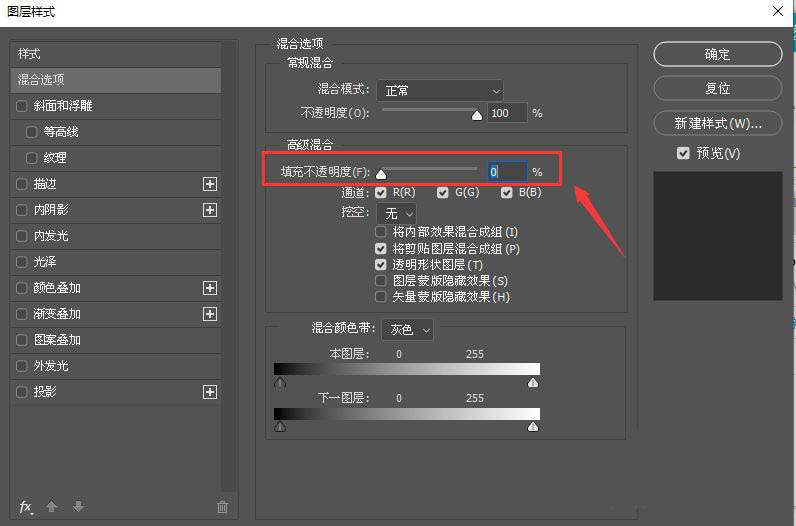This screenshot has width=796, height=526.
Task: Close the 图层样式 dialog
Action: (777, 11)
